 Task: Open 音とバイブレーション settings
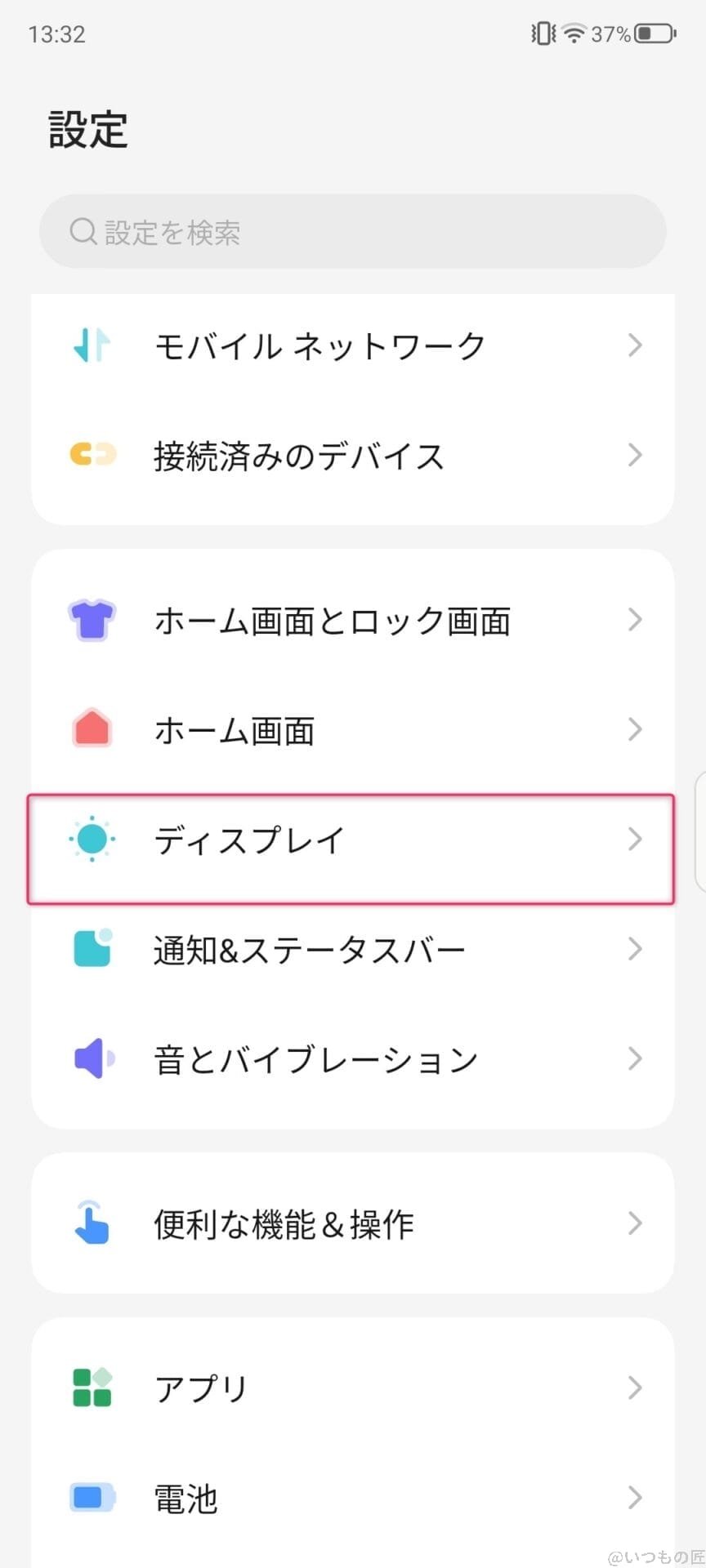pos(315,1059)
